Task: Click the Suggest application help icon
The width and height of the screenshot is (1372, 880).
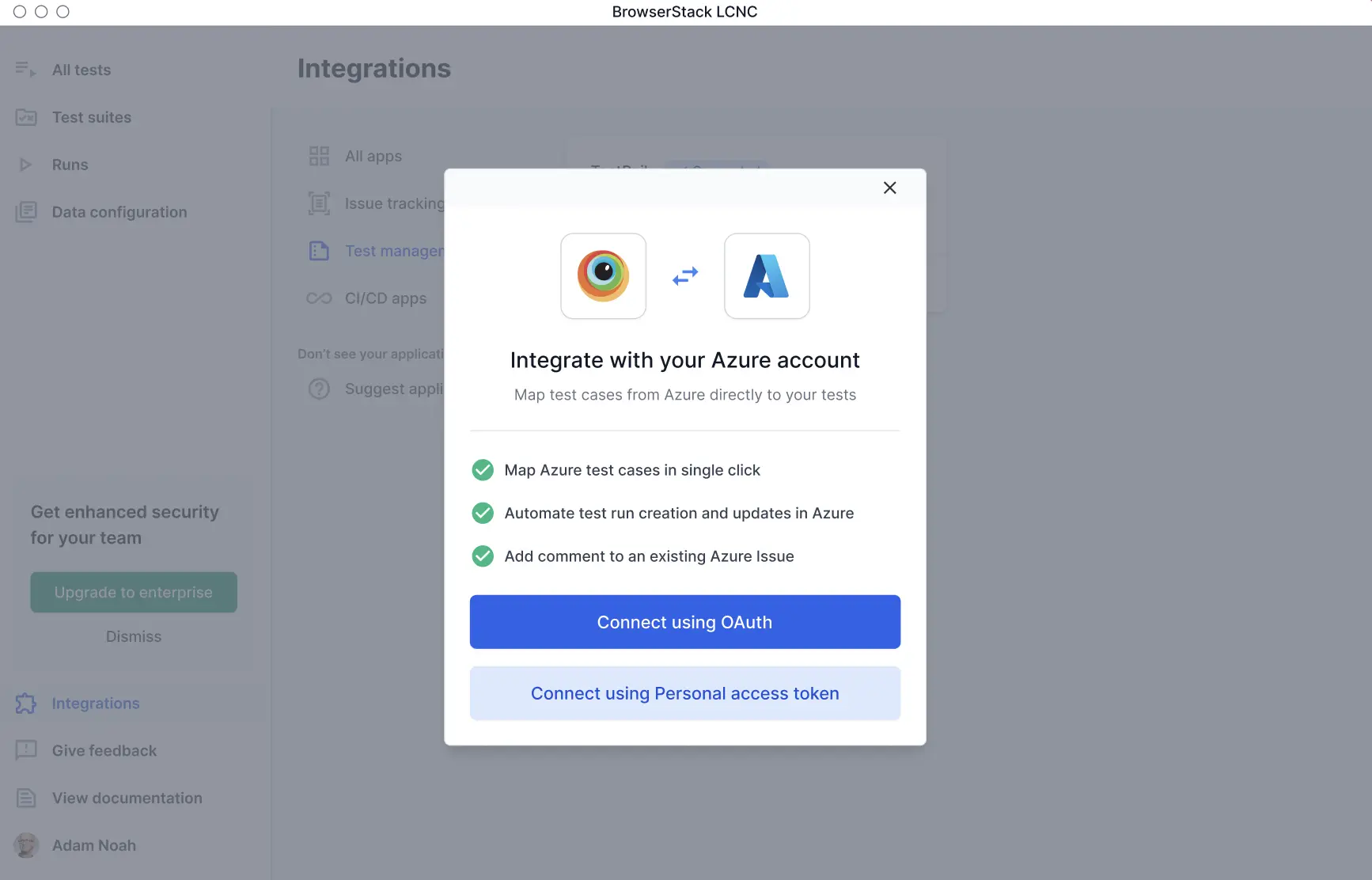Action: (x=319, y=389)
